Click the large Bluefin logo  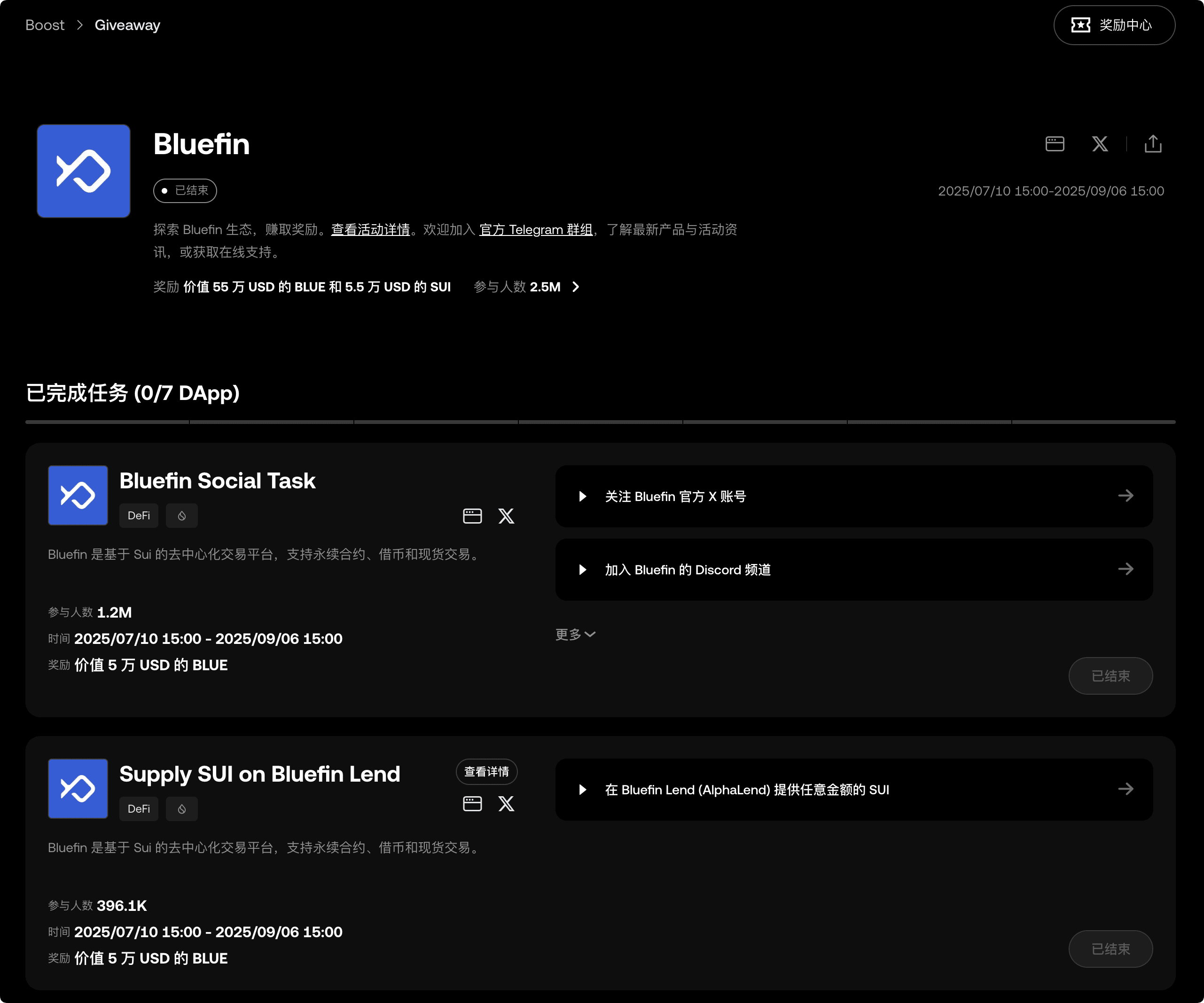point(84,171)
